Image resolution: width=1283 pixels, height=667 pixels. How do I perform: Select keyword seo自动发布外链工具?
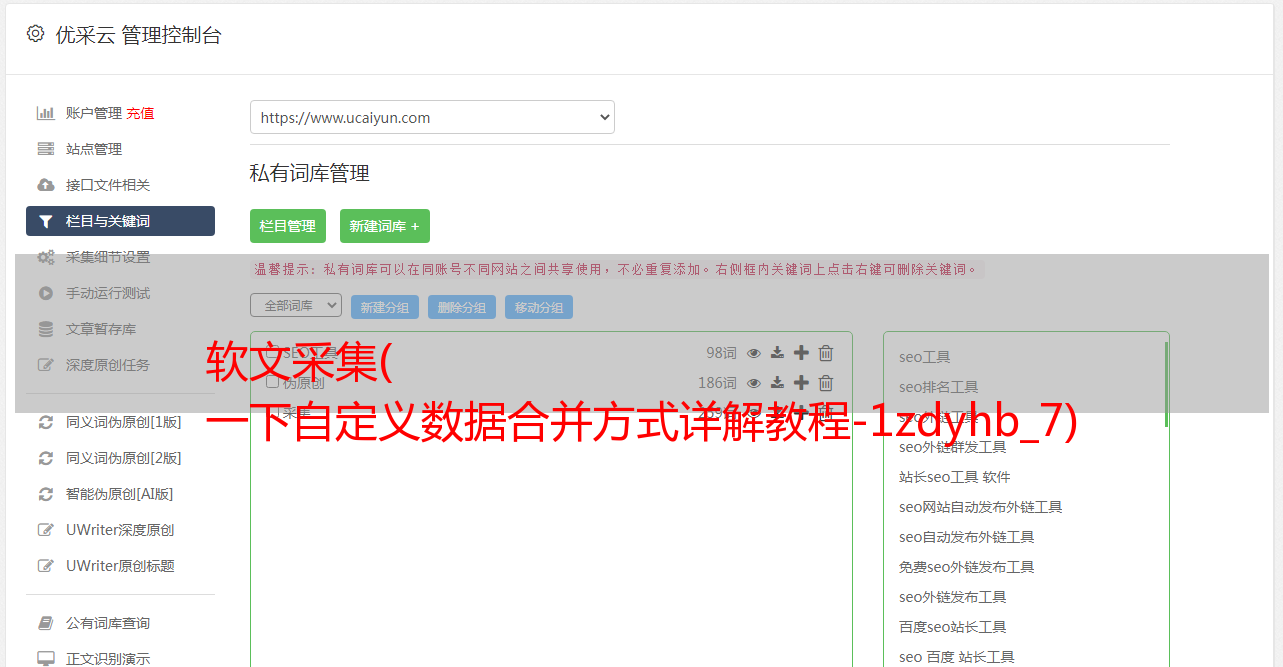[967, 537]
